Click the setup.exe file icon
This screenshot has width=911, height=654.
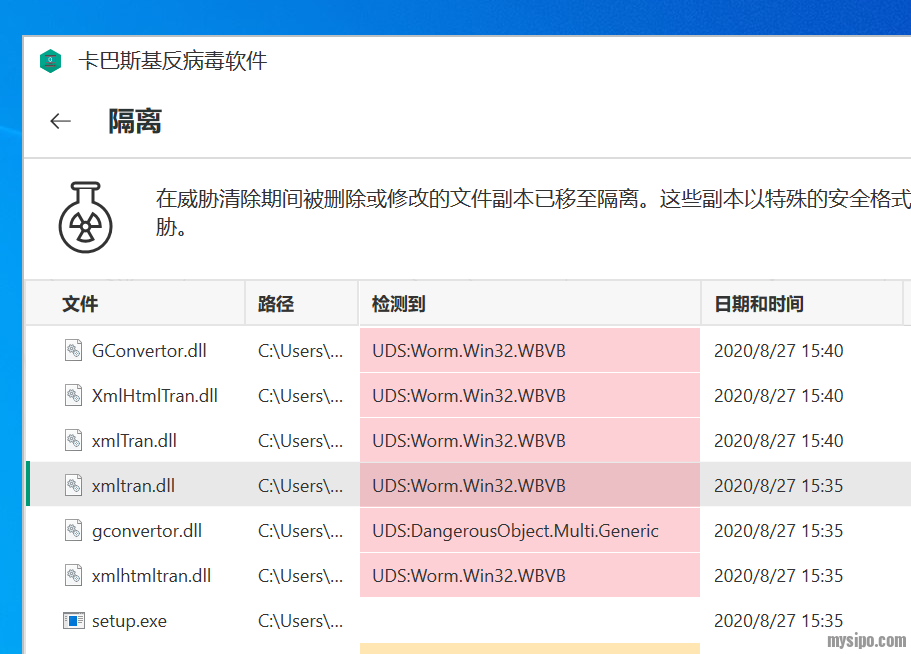(x=73, y=621)
